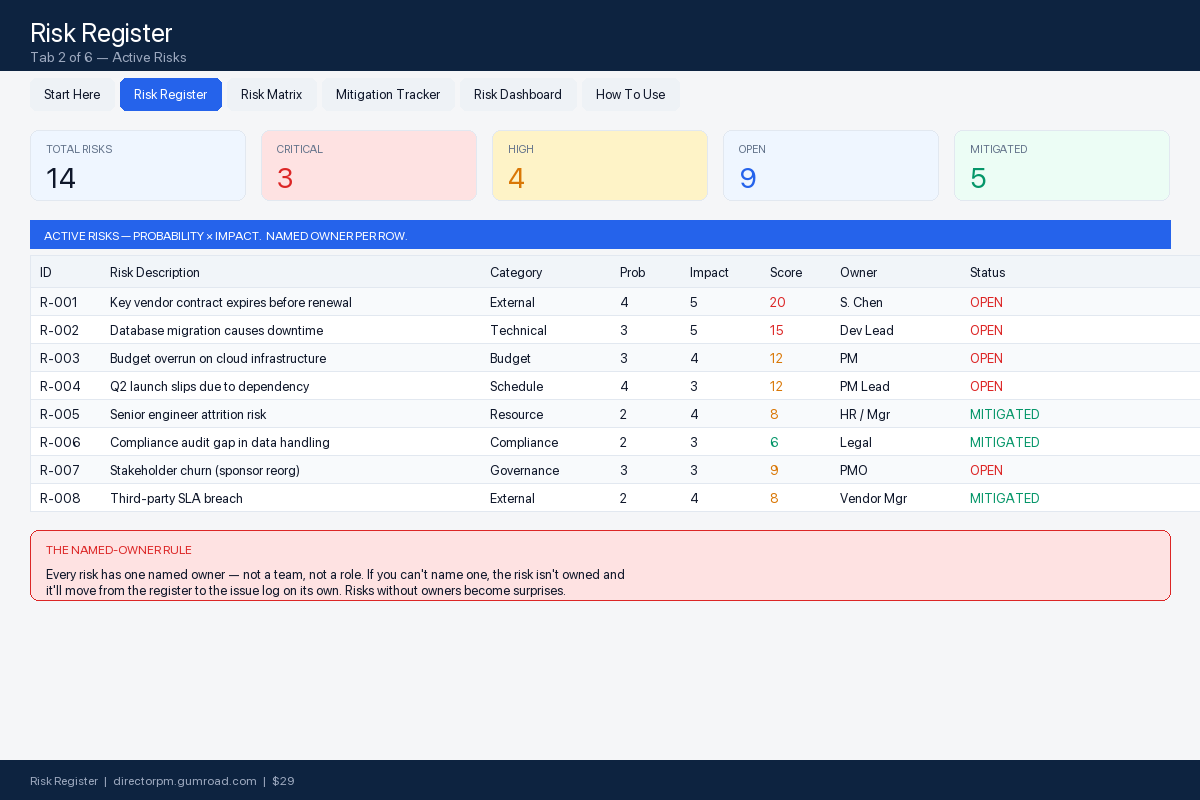Select risk ID R-003
Viewport: 1200px width, 800px height.
(x=60, y=358)
